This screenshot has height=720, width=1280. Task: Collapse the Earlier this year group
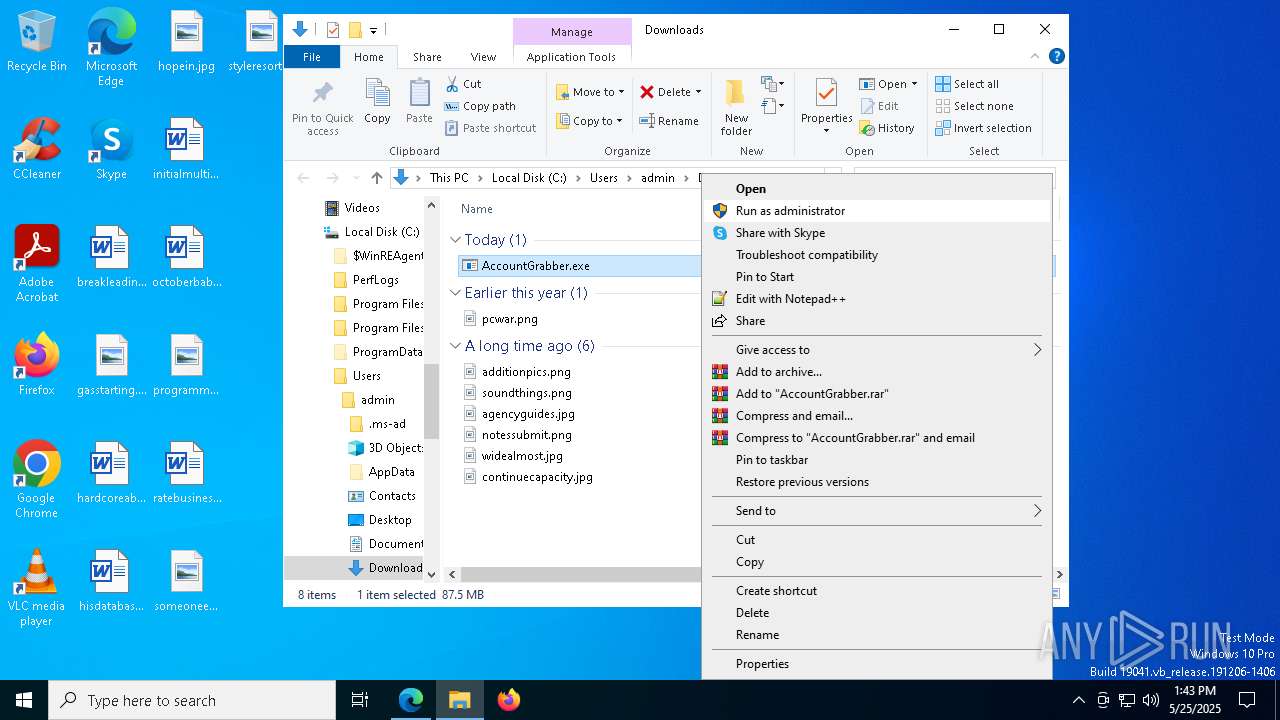pyautogui.click(x=455, y=293)
